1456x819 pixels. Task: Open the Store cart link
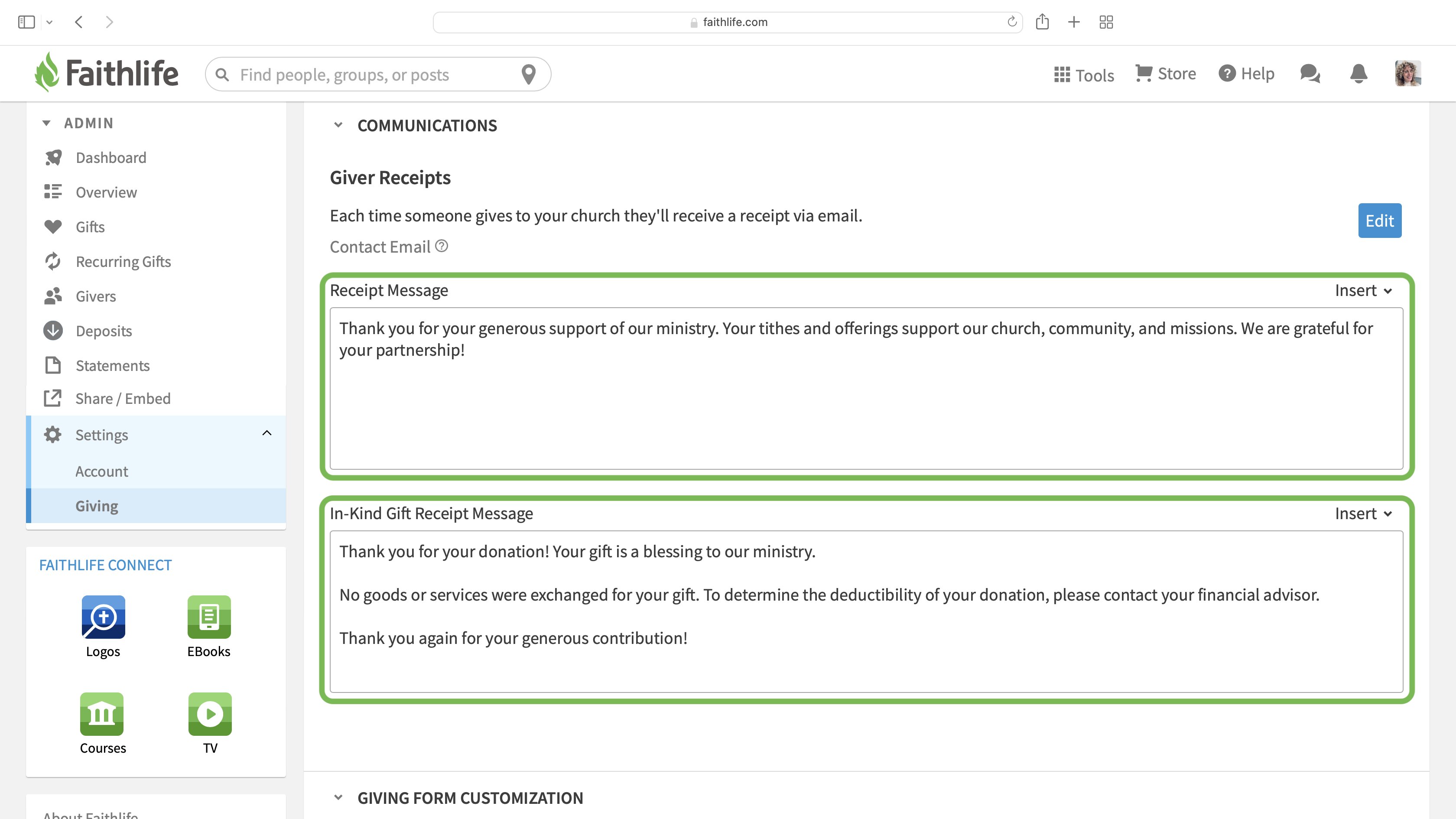tap(1166, 74)
